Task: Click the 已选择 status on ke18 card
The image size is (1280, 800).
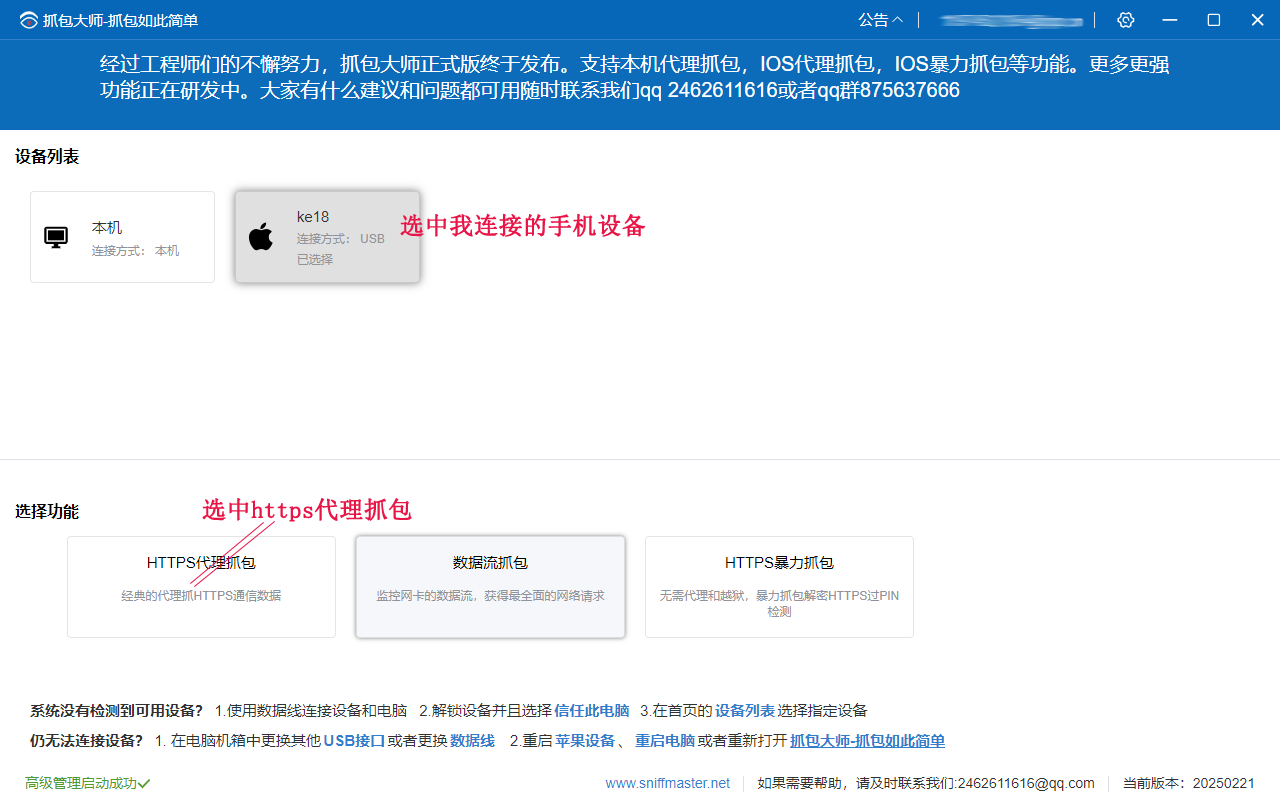Action: [314, 259]
